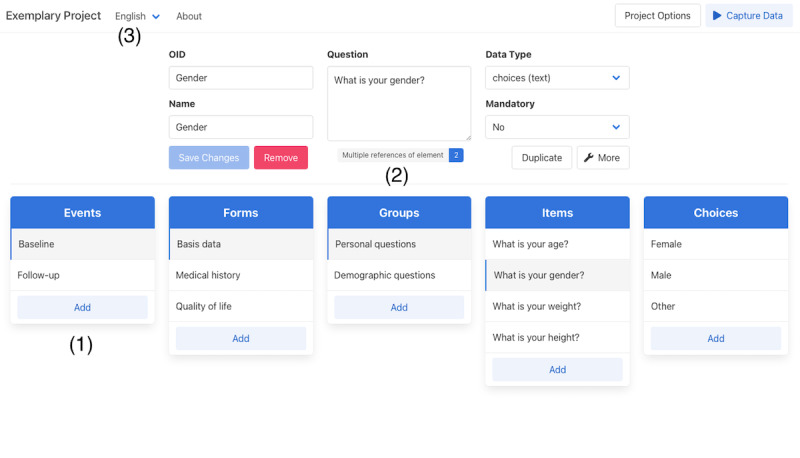The width and height of the screenshot is (800, 458).
Task: Open the About menu item
Action: point(189,16)
